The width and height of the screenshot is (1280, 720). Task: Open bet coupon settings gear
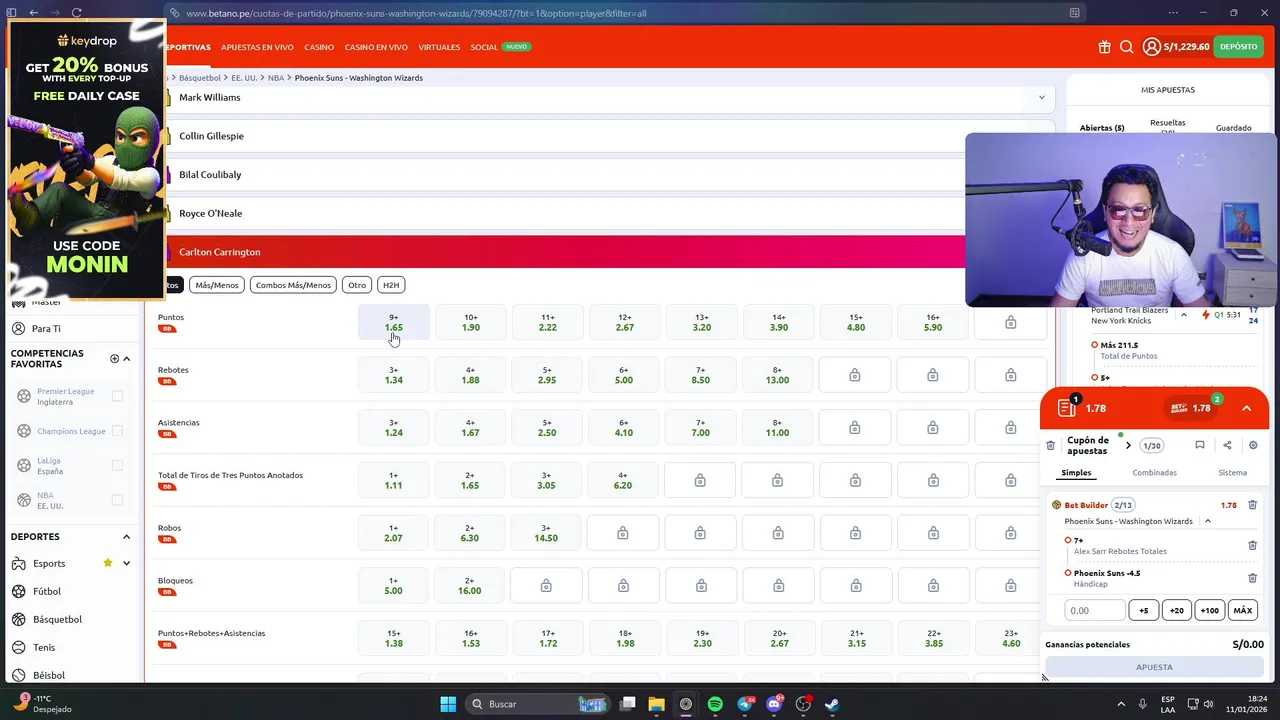(1253, 445)
